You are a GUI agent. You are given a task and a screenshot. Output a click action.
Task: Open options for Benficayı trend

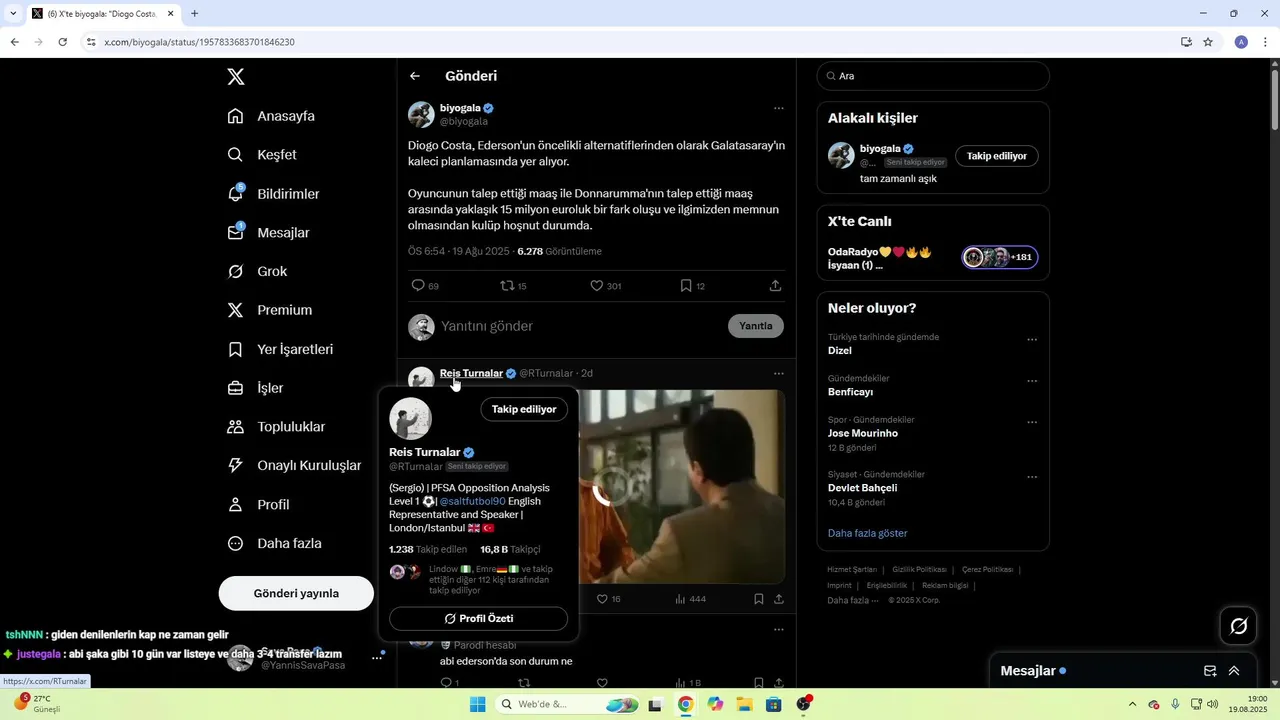(1032, 381)
